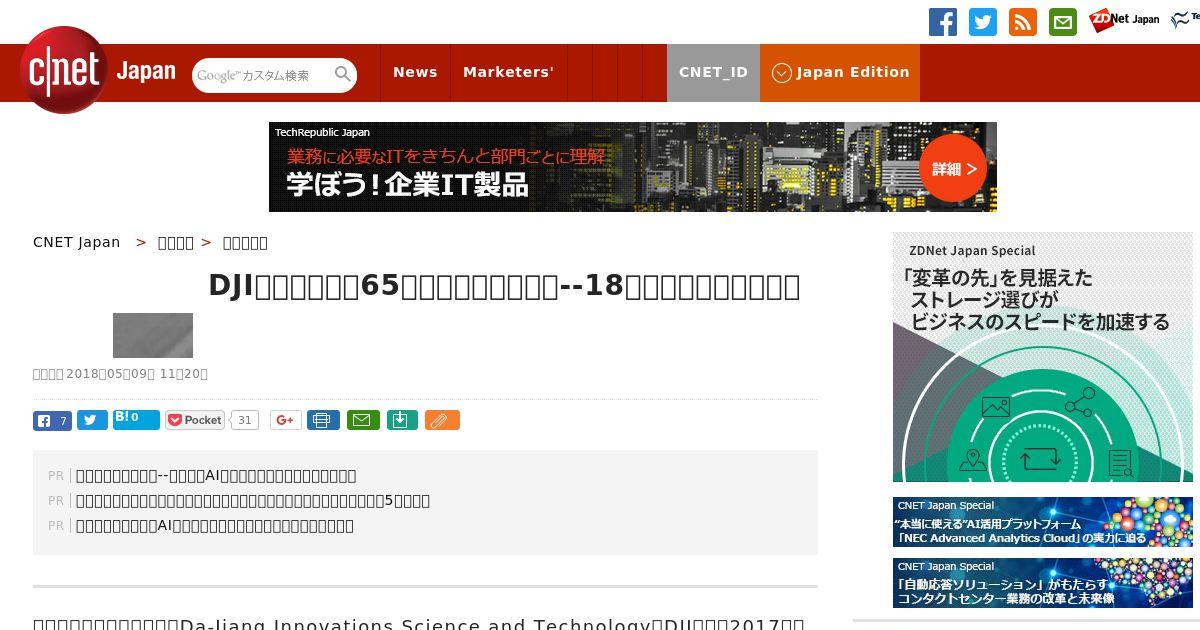Open the second PR link ending with 5
The height and width of the screenshot is (630, 1200).
[253, 501]
